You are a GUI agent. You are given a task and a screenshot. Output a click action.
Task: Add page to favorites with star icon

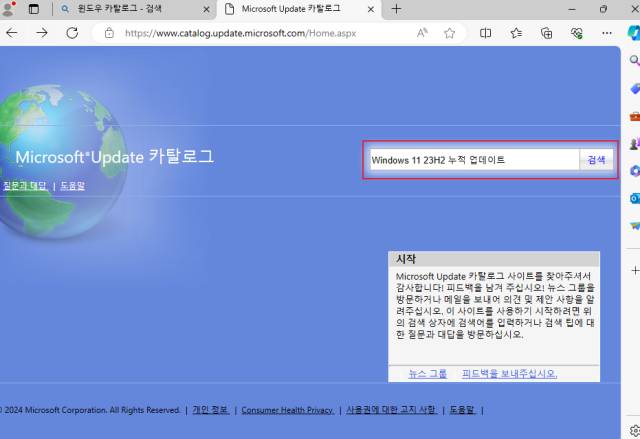coord(449,33)
